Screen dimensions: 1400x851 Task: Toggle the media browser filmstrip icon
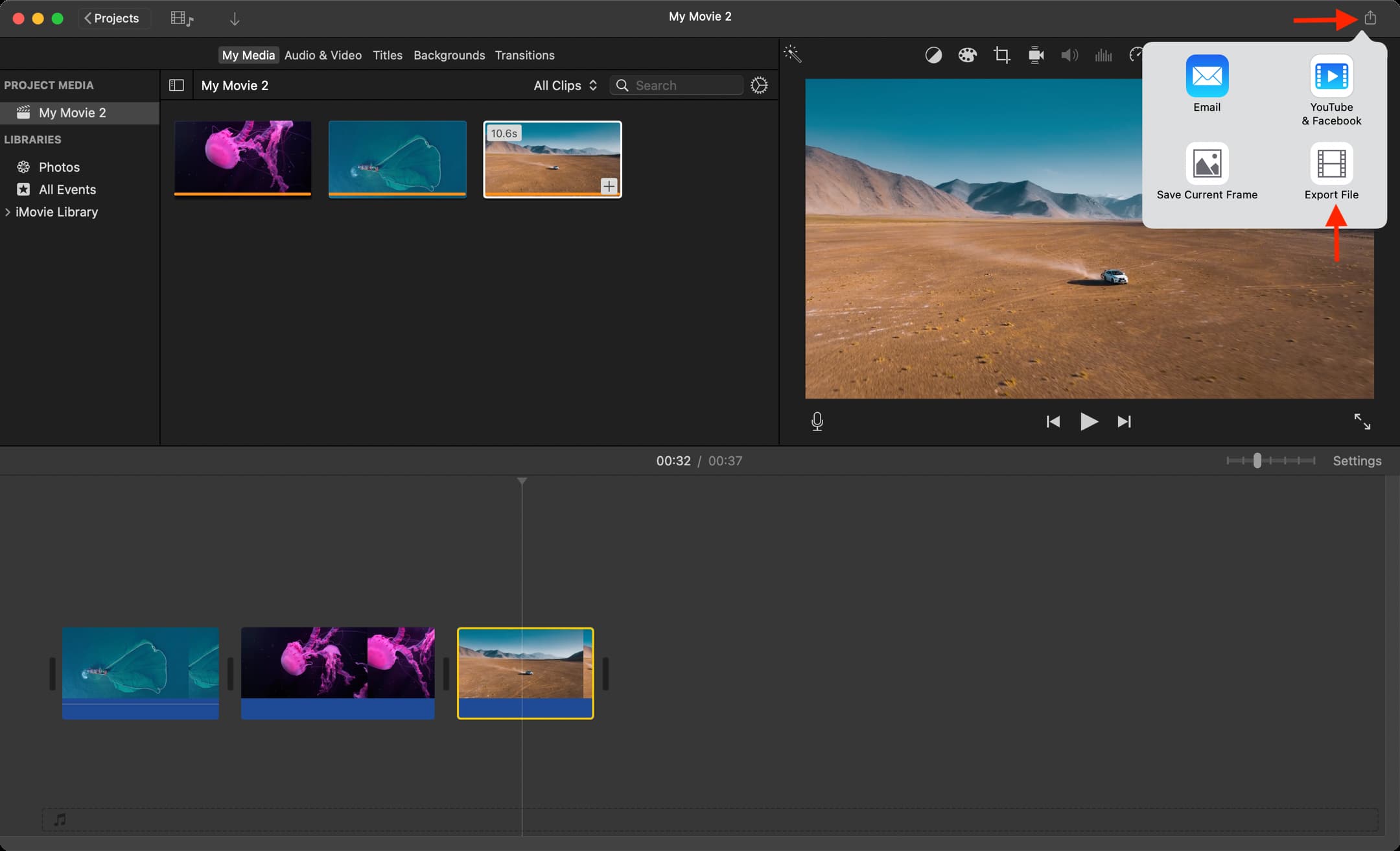[181, 19]
